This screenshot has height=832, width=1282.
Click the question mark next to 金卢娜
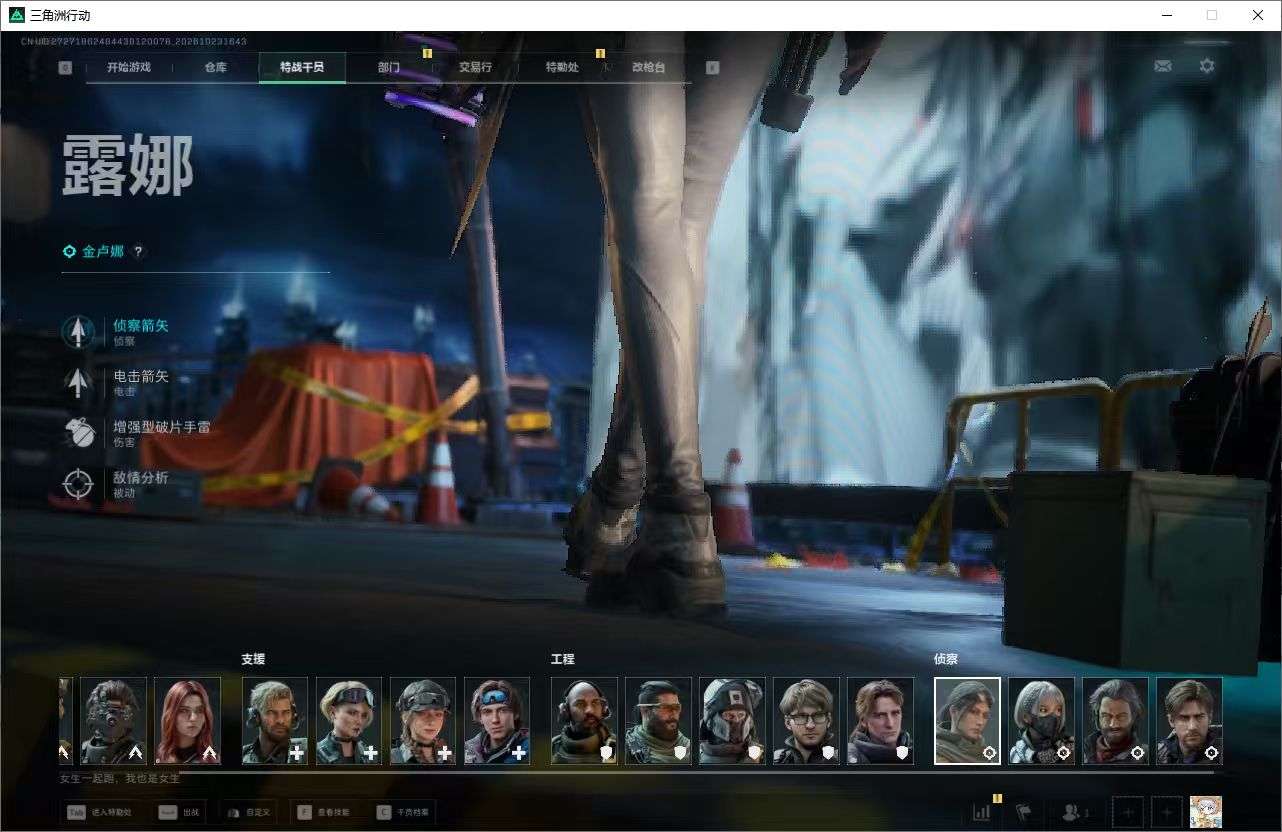pyautogui.click(x=139, y=252)
